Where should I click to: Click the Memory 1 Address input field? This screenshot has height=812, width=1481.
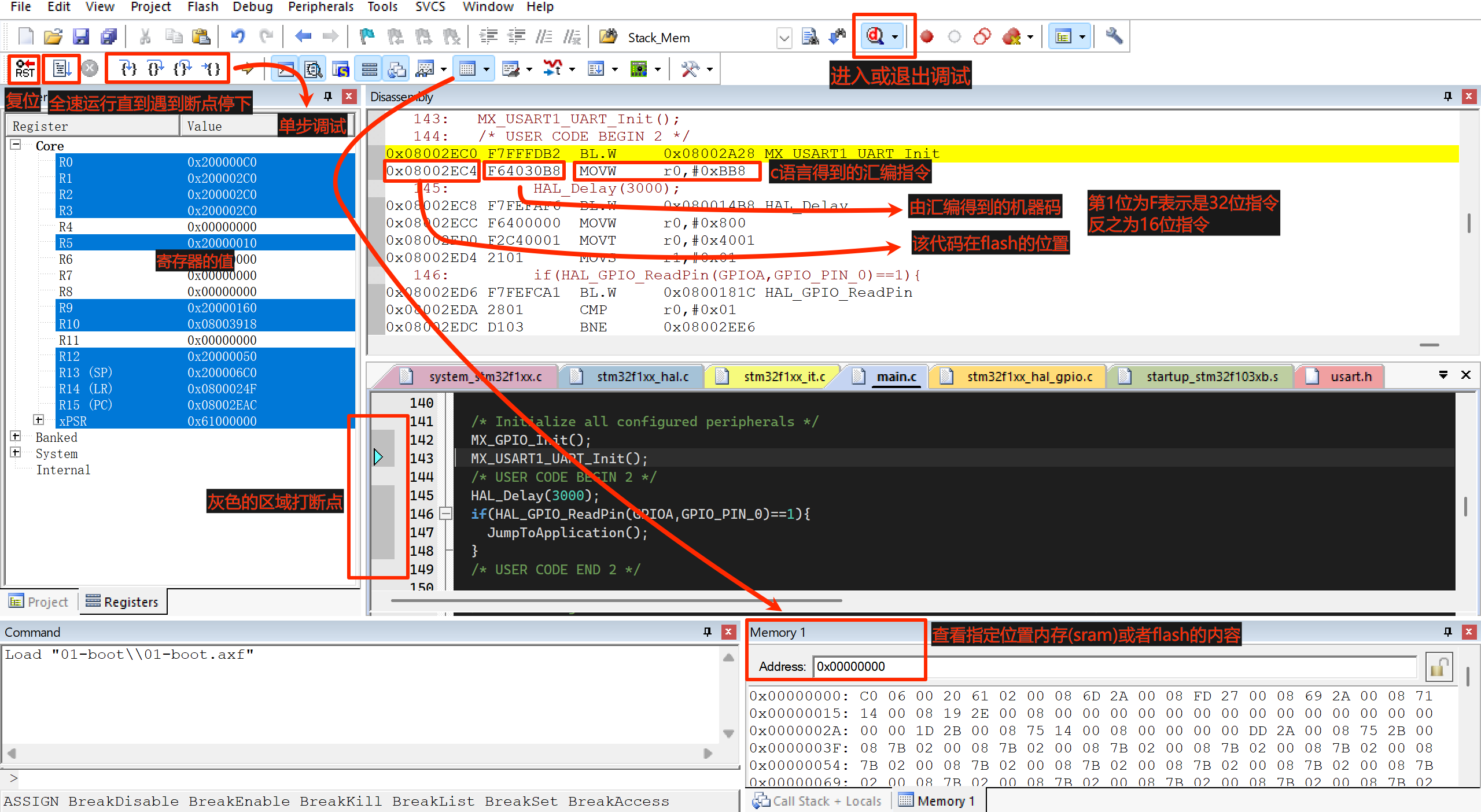pos(1114,666)
